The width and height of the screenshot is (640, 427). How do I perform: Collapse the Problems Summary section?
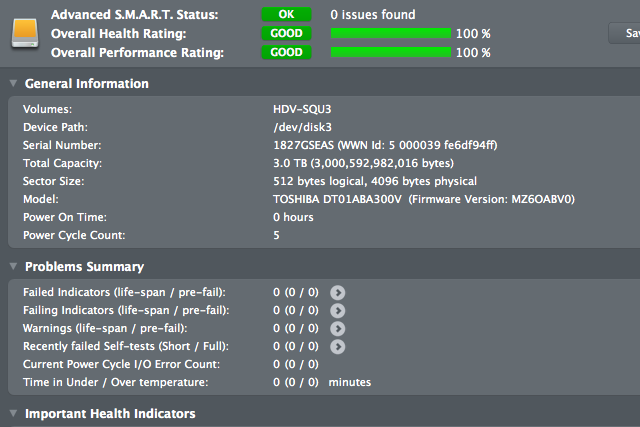[13, 267]
